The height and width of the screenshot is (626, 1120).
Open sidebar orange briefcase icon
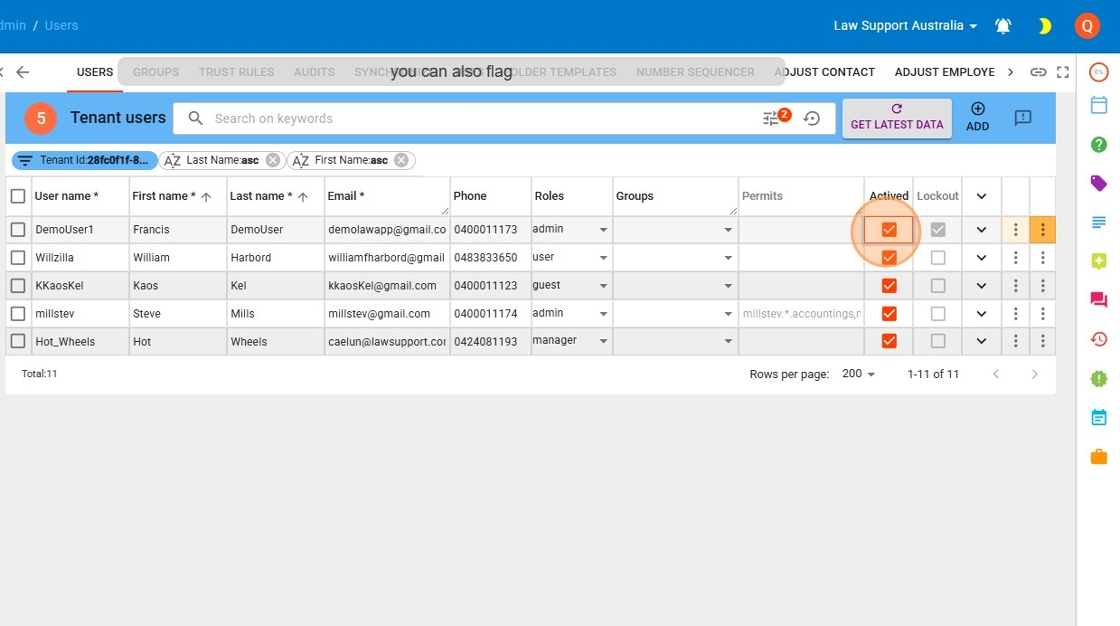pos(1099,456)
